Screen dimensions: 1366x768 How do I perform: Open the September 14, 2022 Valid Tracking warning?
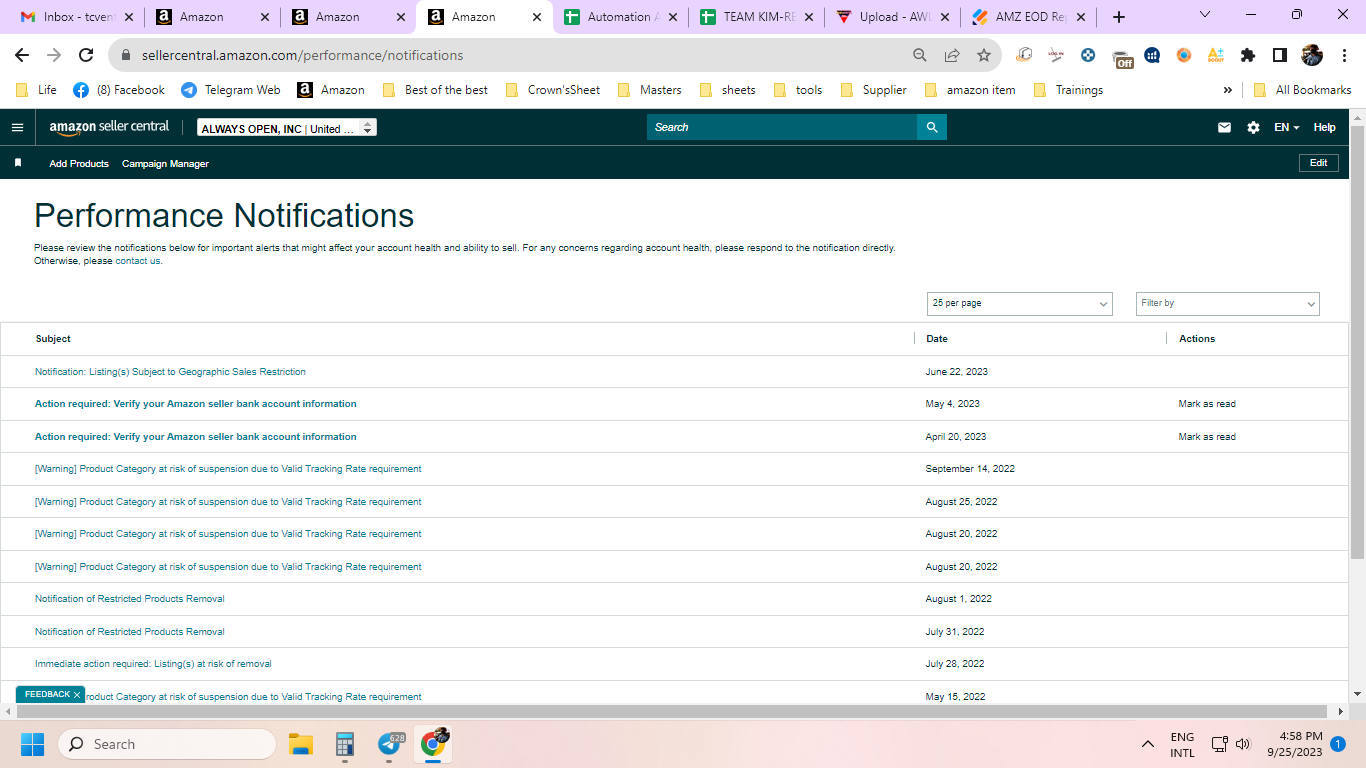click(x=228, y=469)
